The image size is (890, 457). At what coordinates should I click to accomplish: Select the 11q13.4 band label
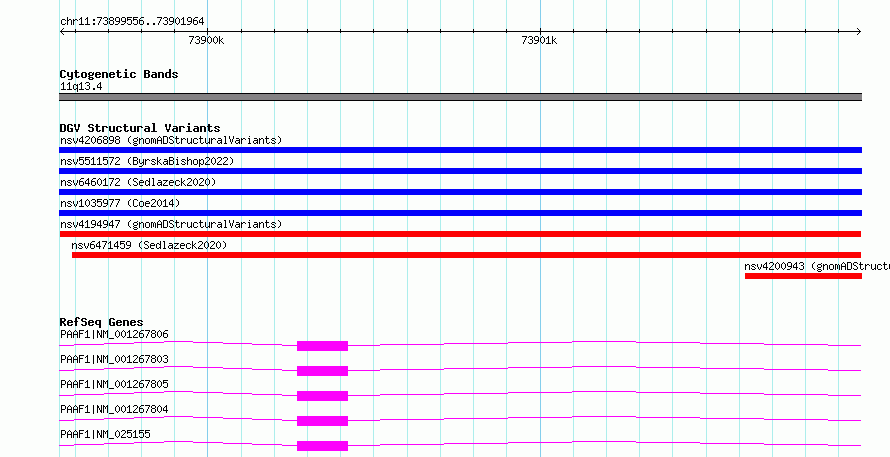[x=81, y=87]
